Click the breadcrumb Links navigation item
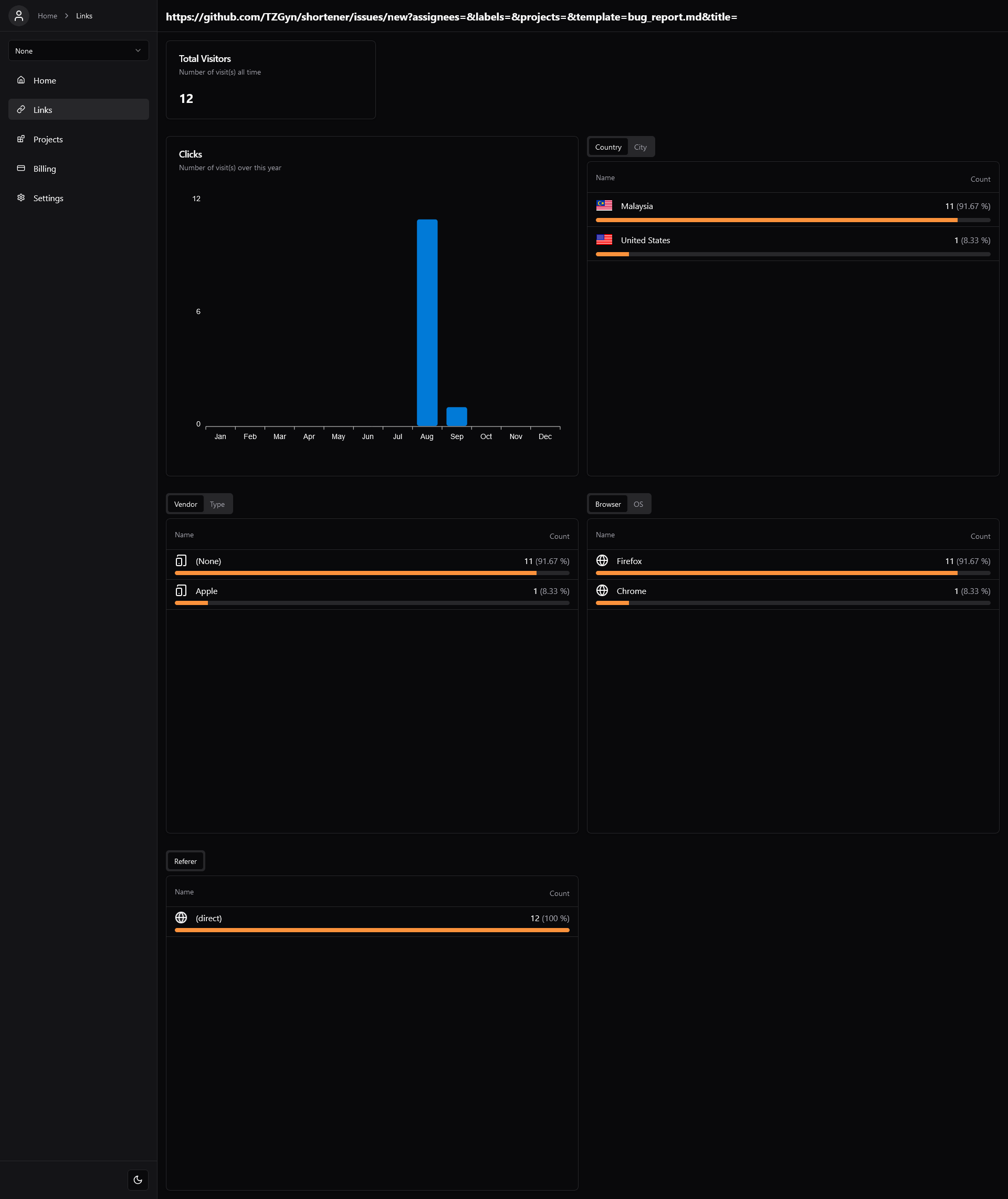1008x1199 pixels. tap(84, 16)
